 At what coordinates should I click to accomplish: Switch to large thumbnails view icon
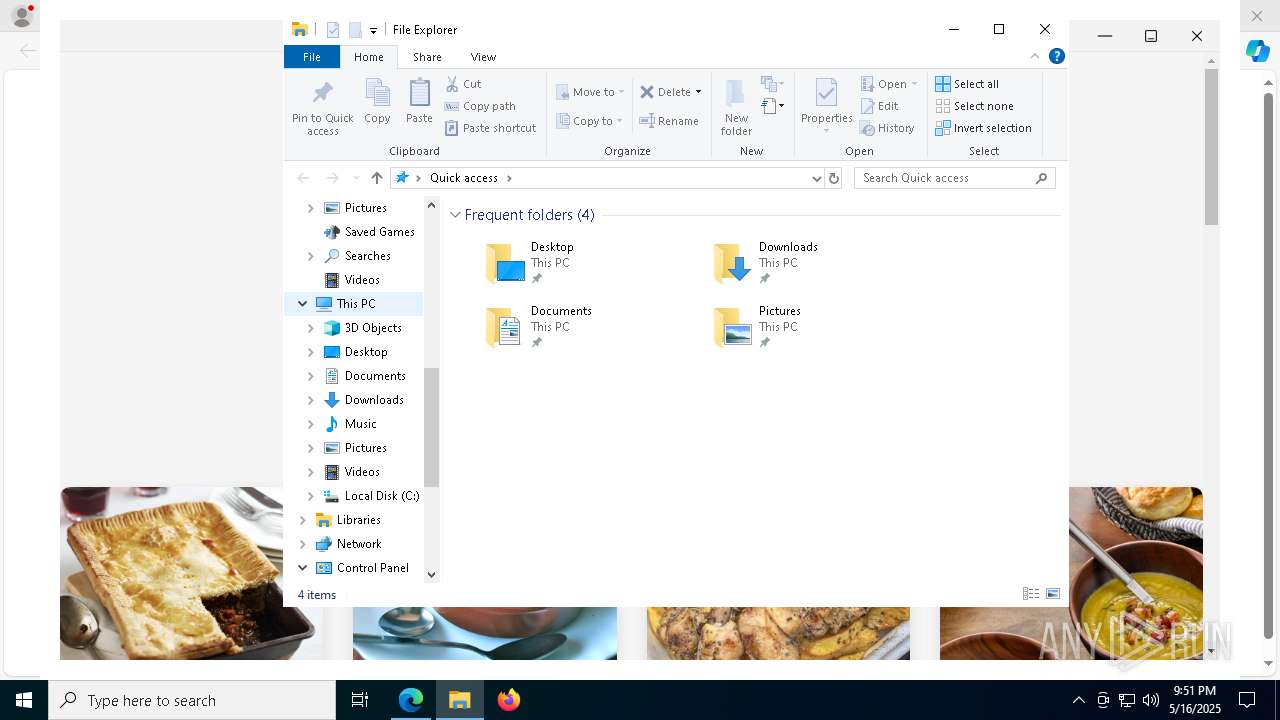(1053, 594)
